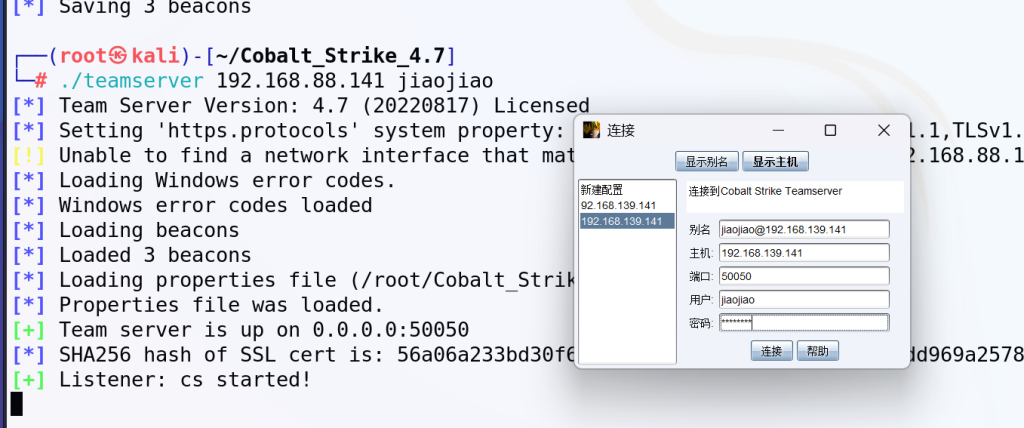Click the terminal line 'Loading beacons'

149,230
